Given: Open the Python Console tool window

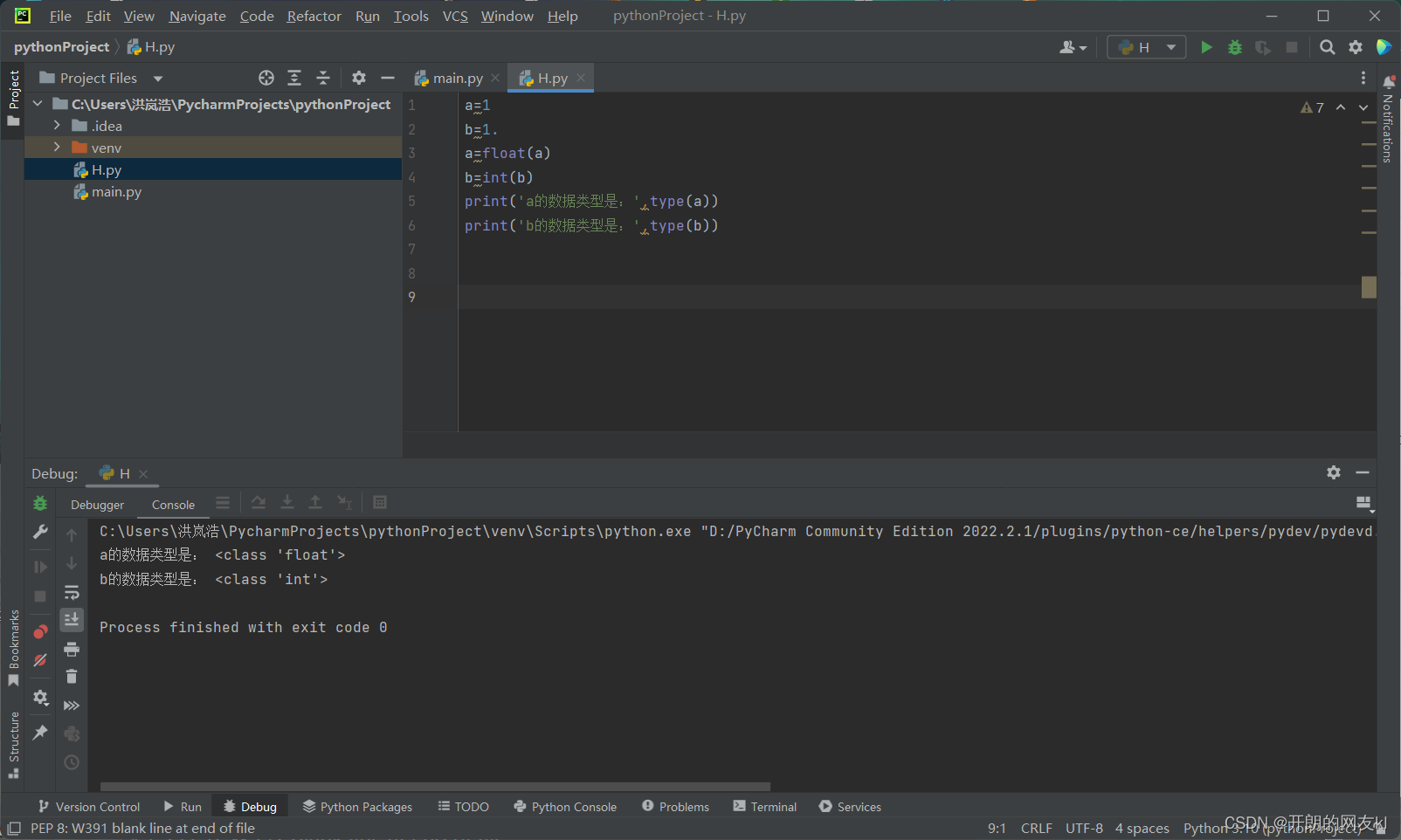Looking at the screenshot, I should click(565, 807).
